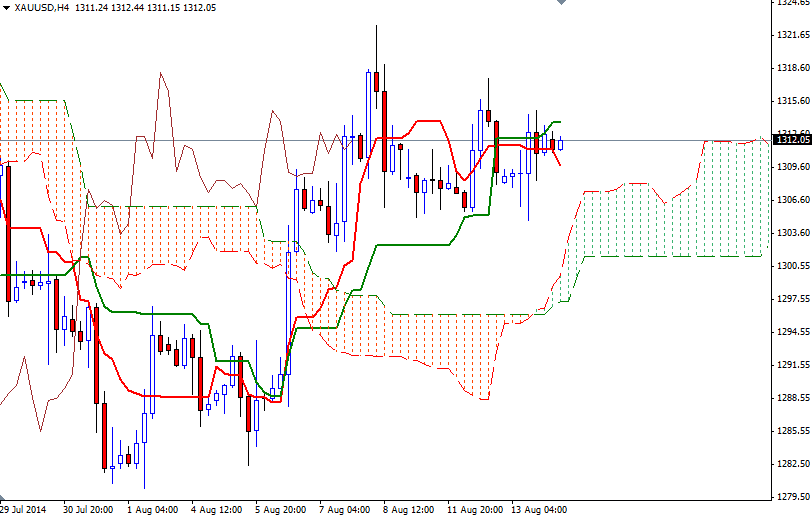Click the 8 Aug 12:00 time label
Image resolution: width=812 pixels, height=517 pixels.
409,510
